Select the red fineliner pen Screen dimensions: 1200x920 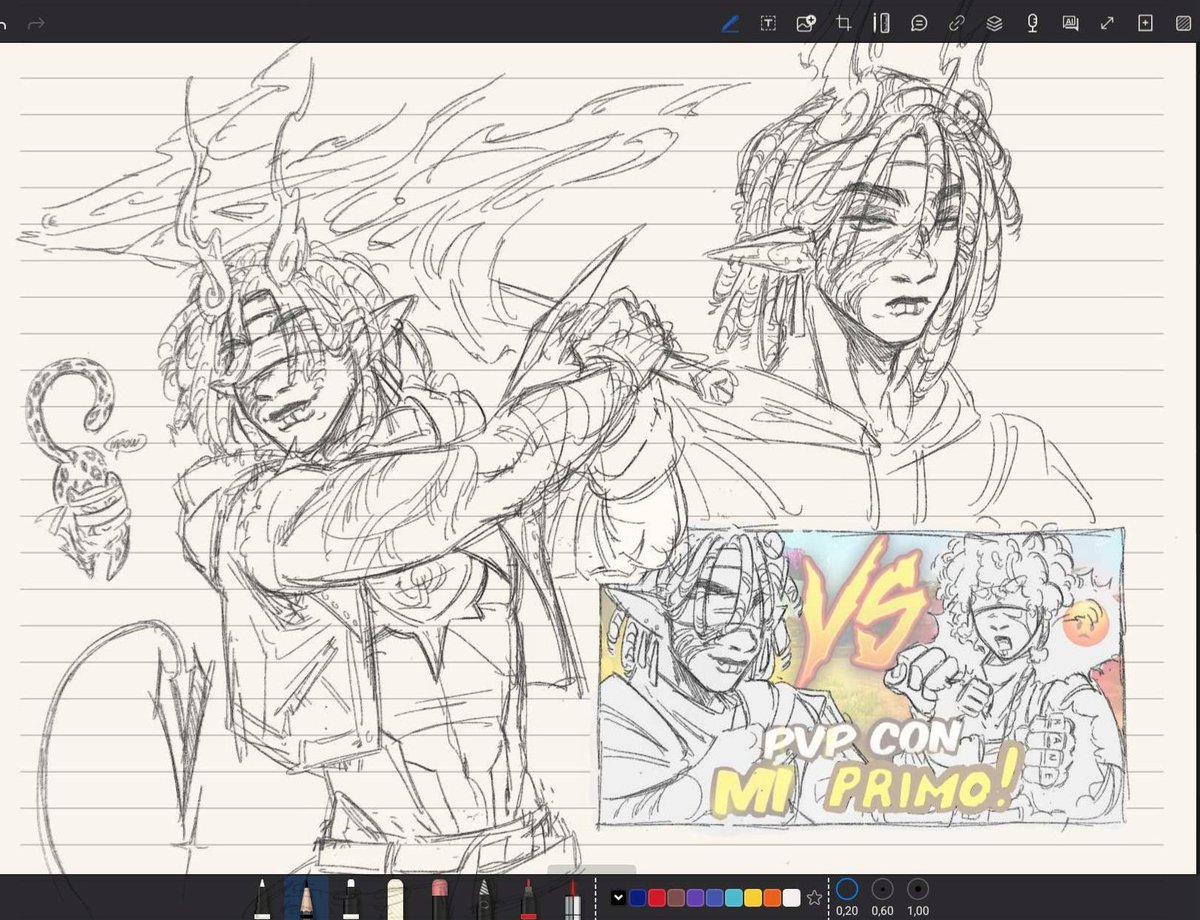pyautogui.click(x=526, y=898)
